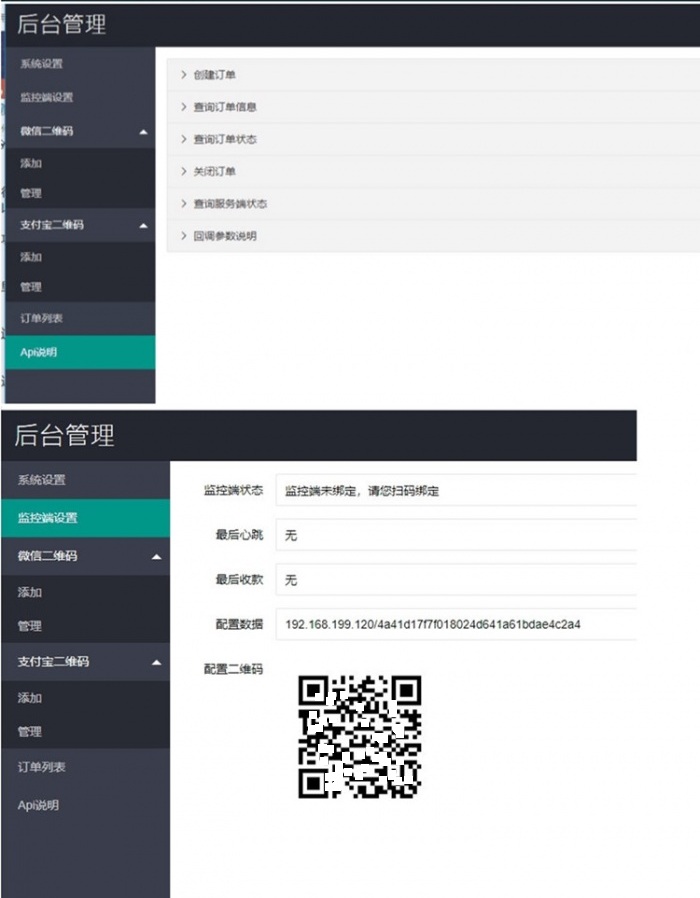Image resolution: width=700 pixels, height=898 pixels.
Task: Collapse 微信二维码 arrow on the Api说明 screen
Action: click(143, 132)
